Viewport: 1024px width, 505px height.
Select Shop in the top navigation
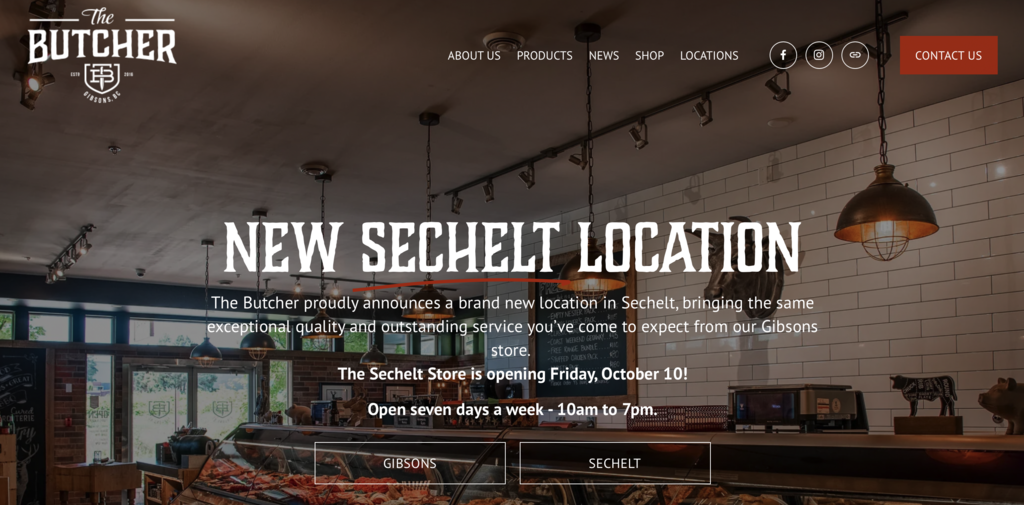[x=649, y=56]
